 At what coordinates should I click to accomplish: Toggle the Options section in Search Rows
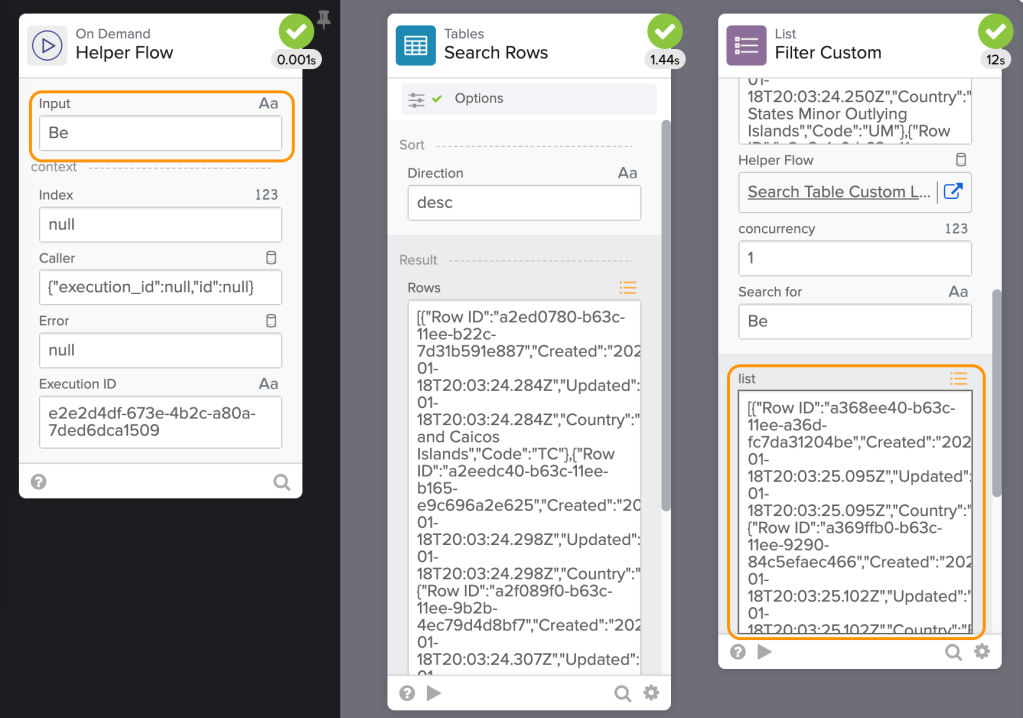tap(529, 98)
